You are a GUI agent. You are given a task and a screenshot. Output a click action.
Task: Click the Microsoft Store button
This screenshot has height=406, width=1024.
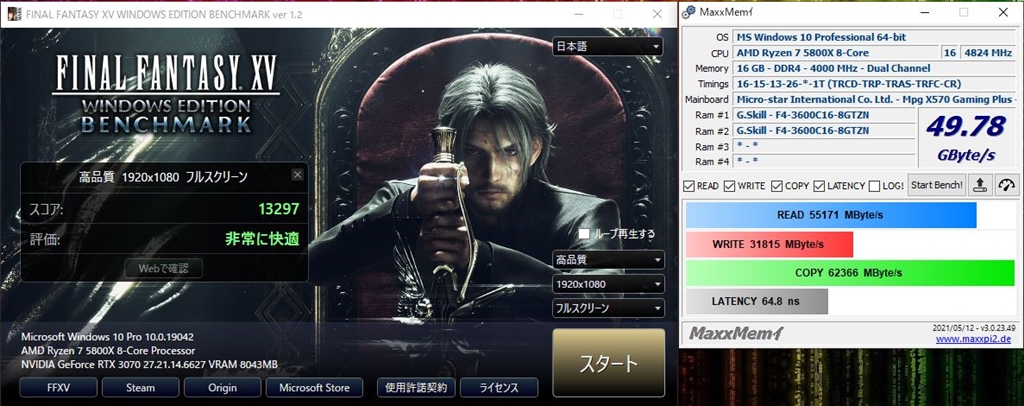tap(314, 387)
